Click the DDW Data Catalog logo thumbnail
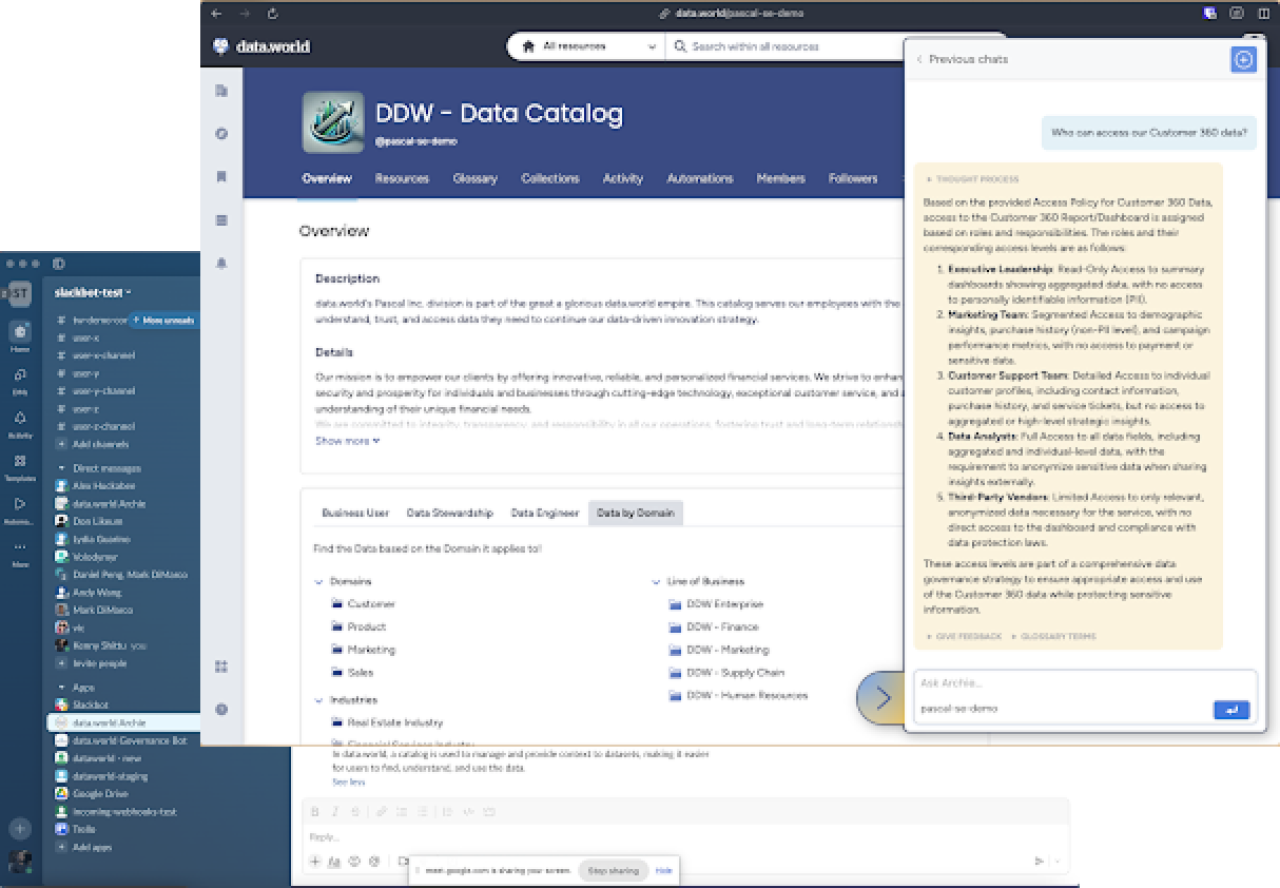The image size is (1280, 888). click(x=333, y=122)
